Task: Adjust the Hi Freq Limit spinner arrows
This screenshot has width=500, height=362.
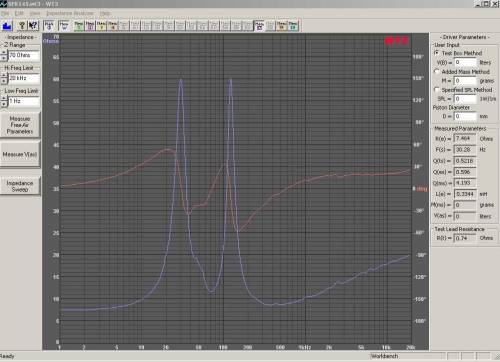Action: (x=4, y=78)
